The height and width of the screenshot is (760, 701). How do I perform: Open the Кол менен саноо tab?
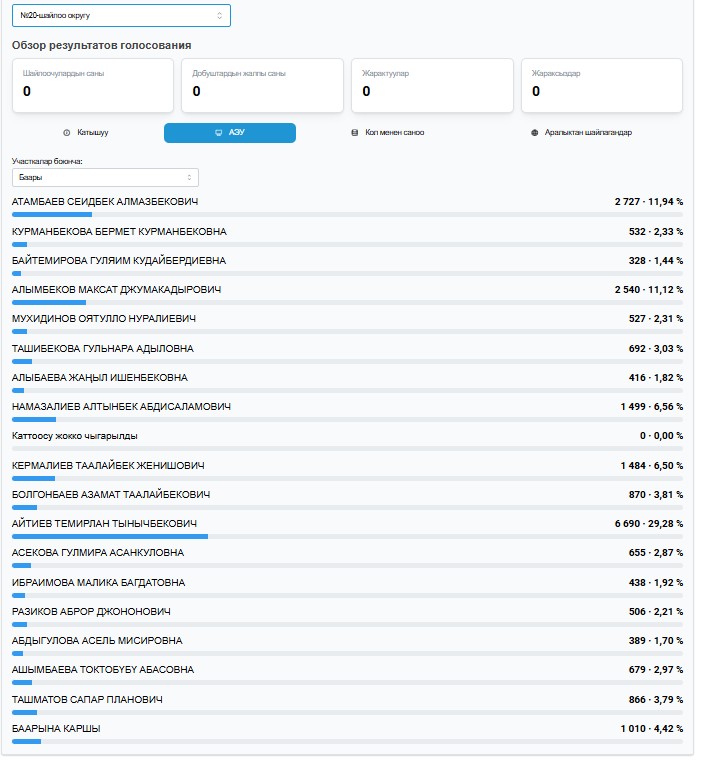(x=394, y=132)
